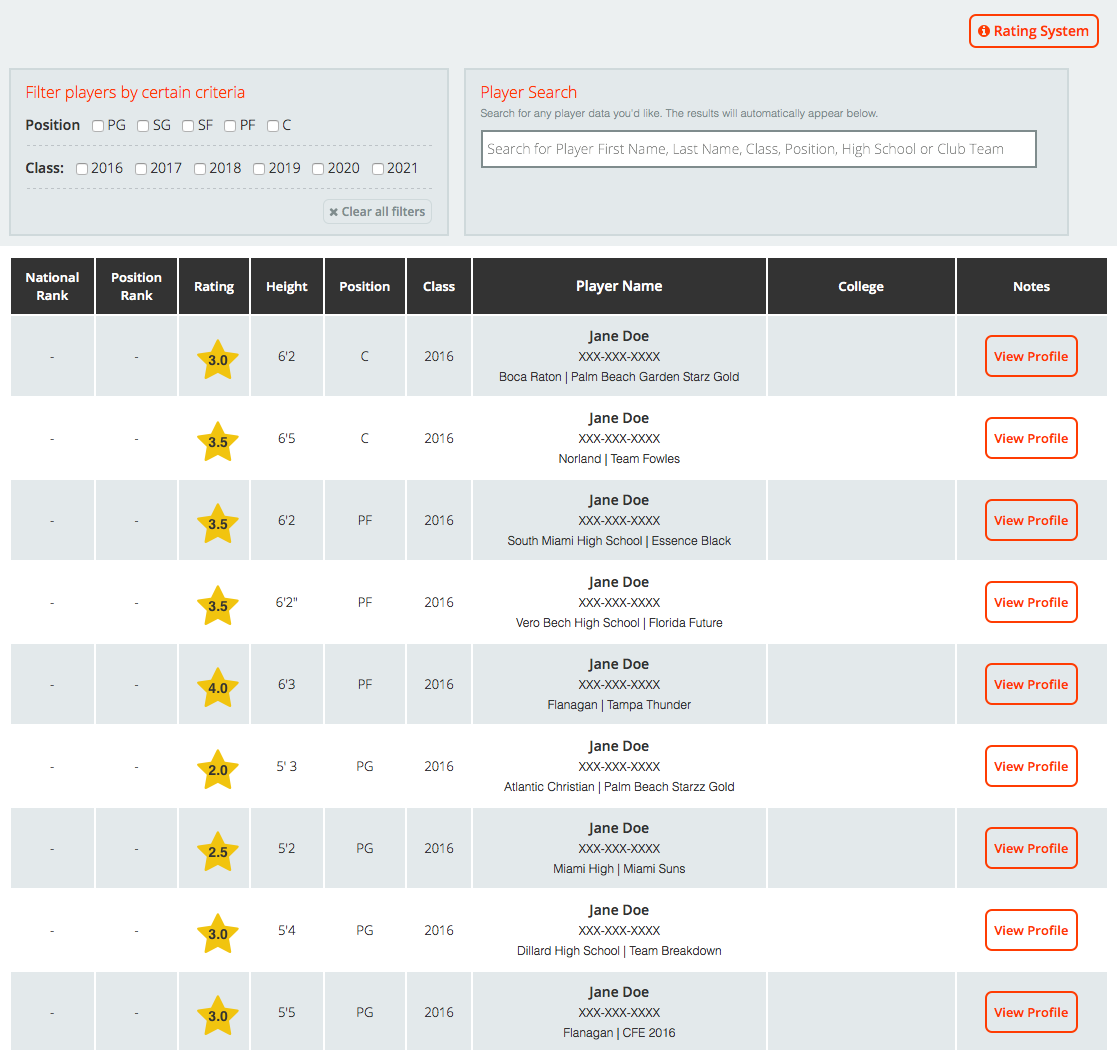Click the 2.0 star in Atlantic Christian row
This screenshot has height=1050, width=1117.
(x=217, y=769)
